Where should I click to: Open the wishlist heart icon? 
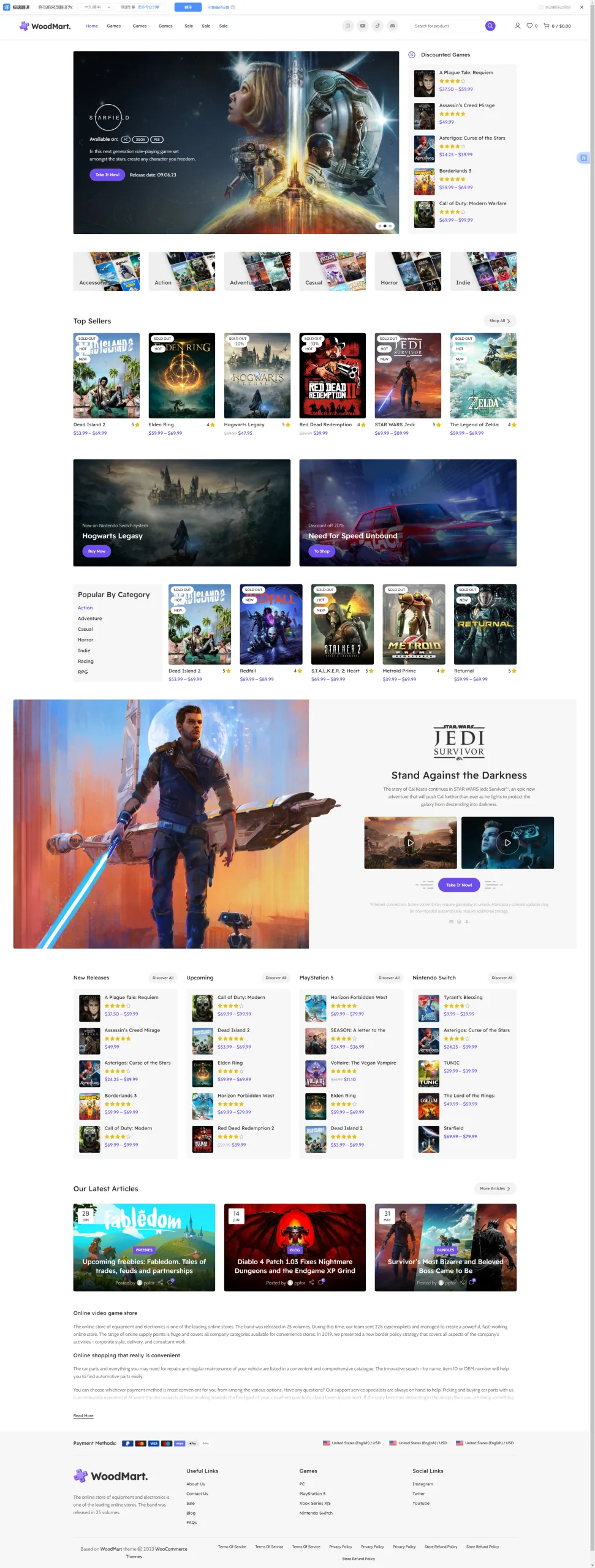click(x=530, y=26)
